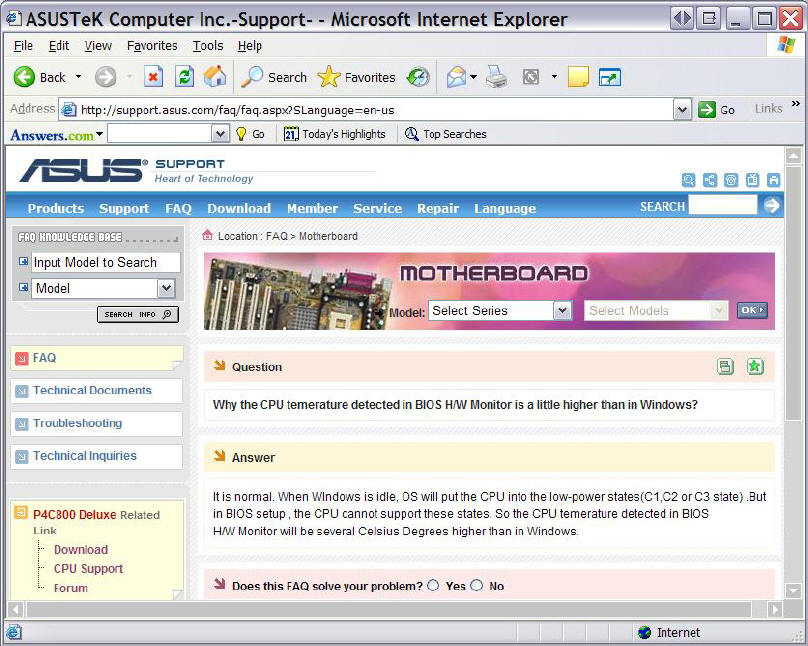
Task: Open the Favorites menu
Action: click(152, 46)
